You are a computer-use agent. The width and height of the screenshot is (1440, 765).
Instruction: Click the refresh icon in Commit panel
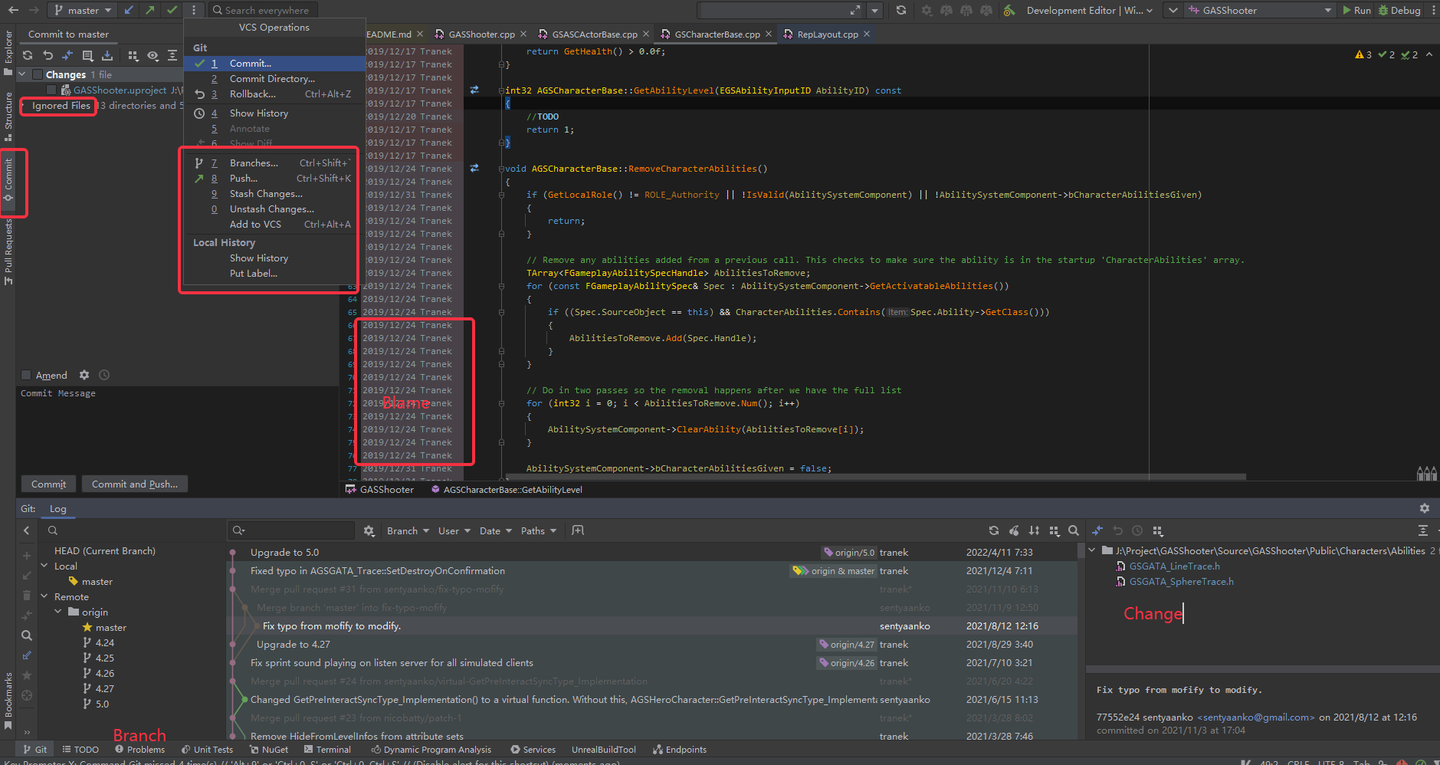27,56
